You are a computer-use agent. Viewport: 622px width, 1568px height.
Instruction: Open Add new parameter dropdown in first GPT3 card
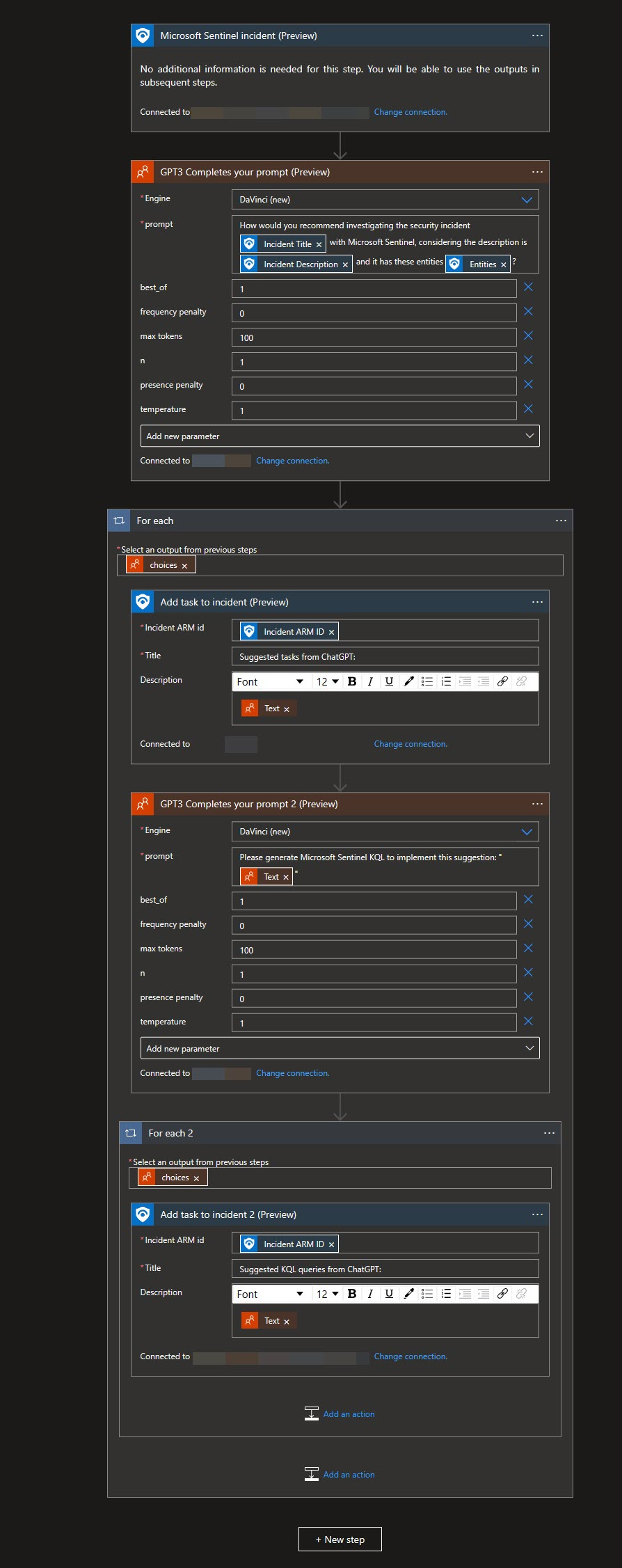(x=340, y=436)
